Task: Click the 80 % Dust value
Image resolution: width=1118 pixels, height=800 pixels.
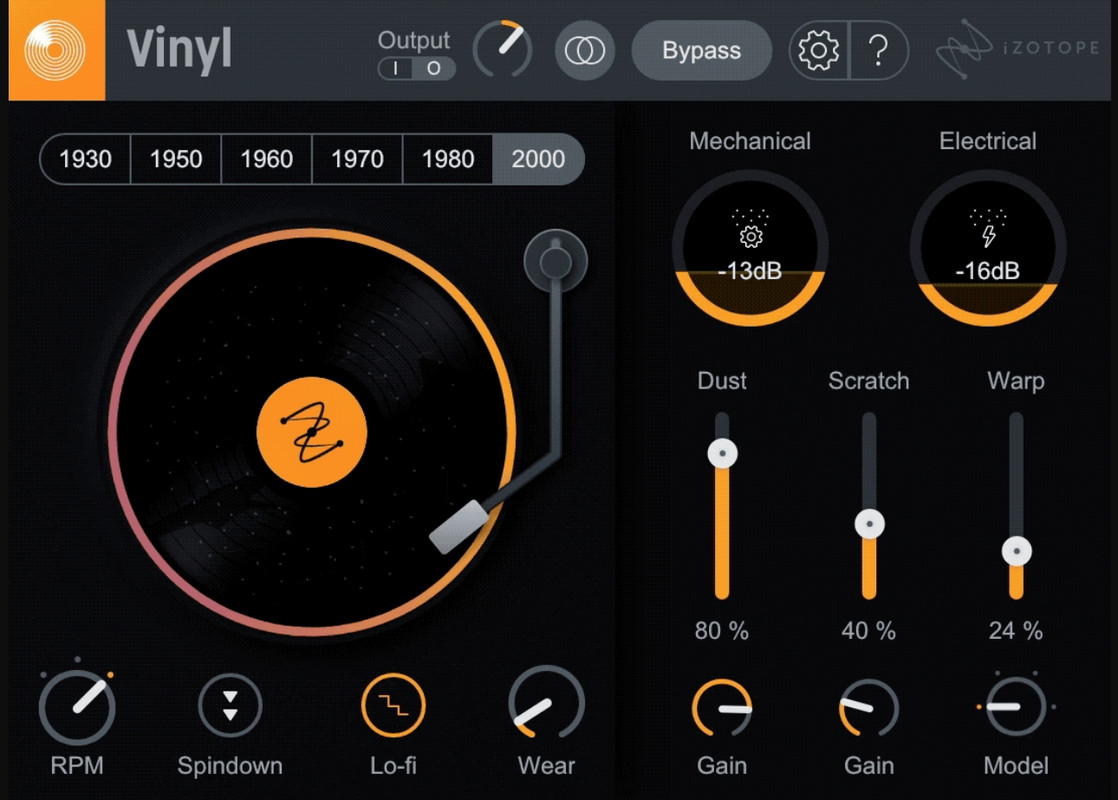Action: point(722,630)
